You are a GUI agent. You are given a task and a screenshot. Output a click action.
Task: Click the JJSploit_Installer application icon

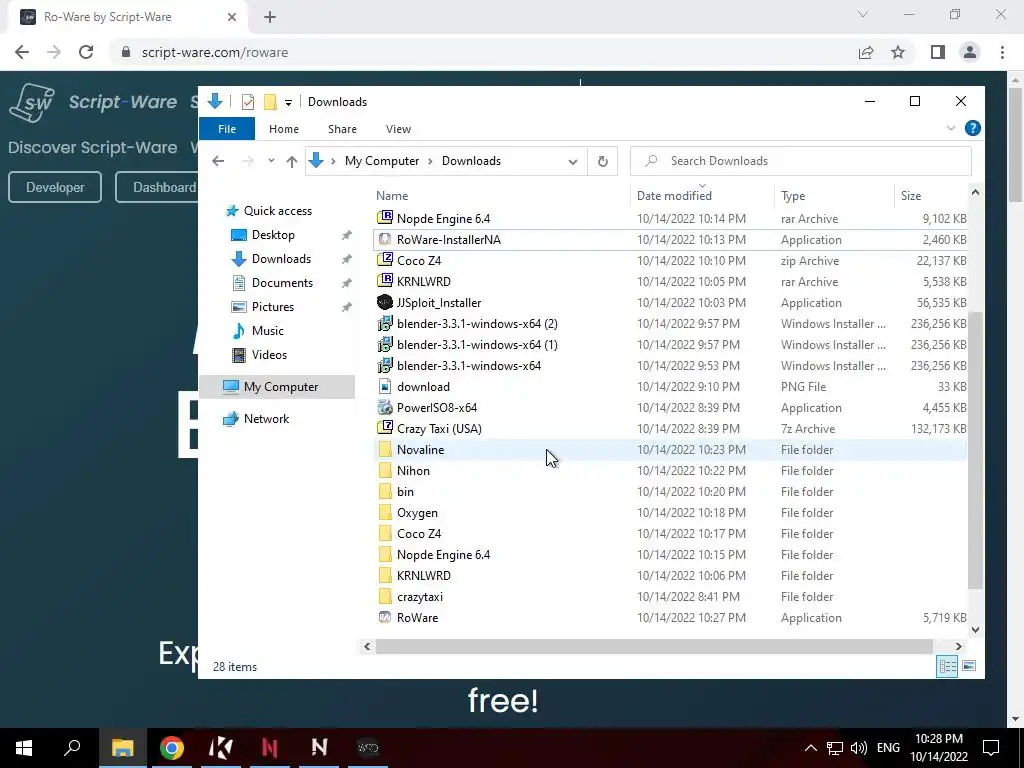click(385, 302)
